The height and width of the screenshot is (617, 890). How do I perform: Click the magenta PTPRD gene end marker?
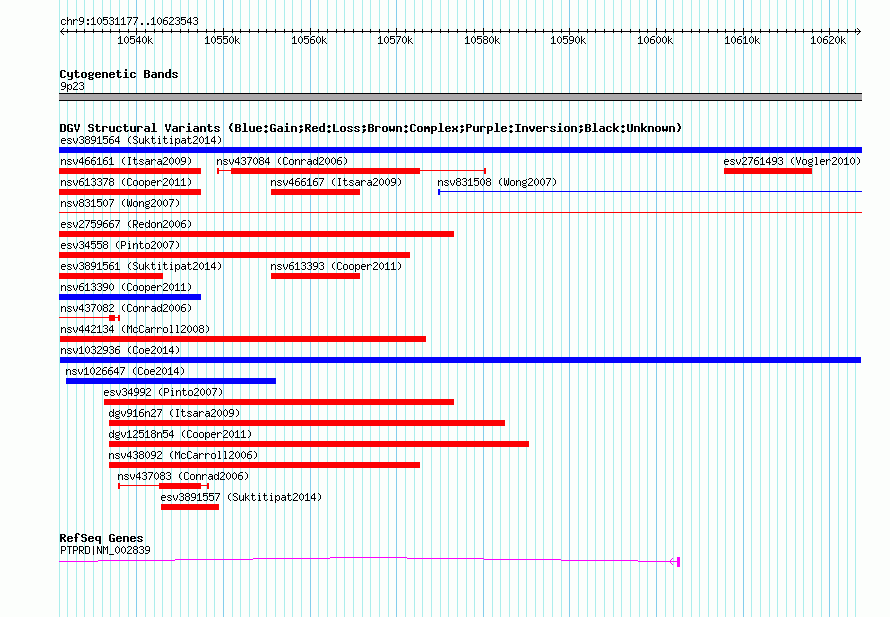[677, 562]
